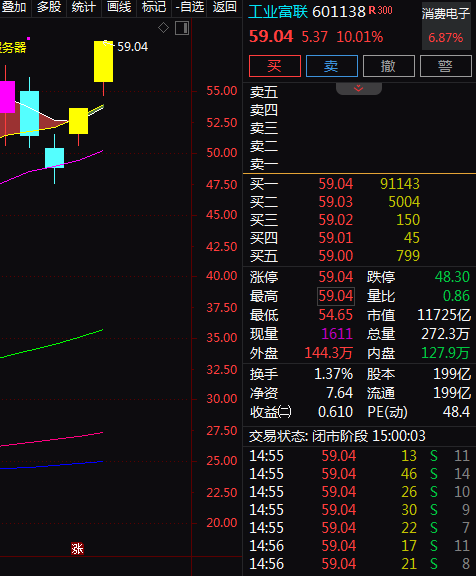Click the R300 tag icon
Image resolution: width=476 pixels, height=576 pixels.
point(381,10)
